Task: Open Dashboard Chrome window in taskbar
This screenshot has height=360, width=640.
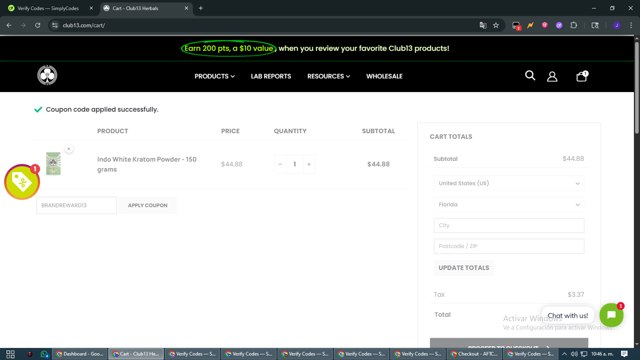Action: pyautogui.click(x=80, y=354)
